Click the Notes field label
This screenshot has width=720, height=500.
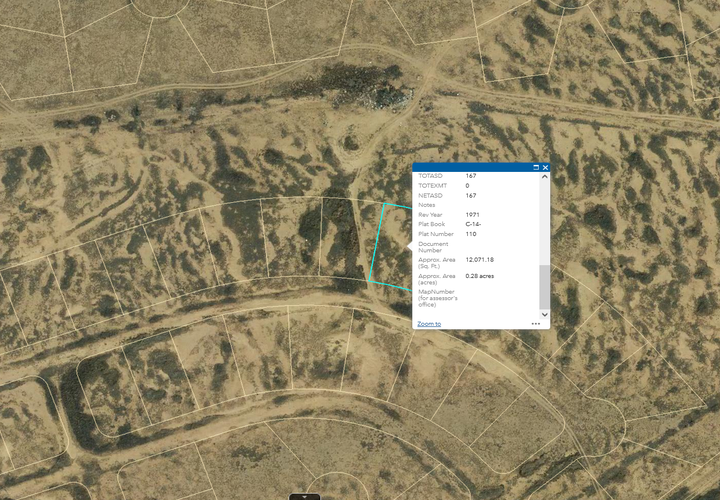pos(427,205)
